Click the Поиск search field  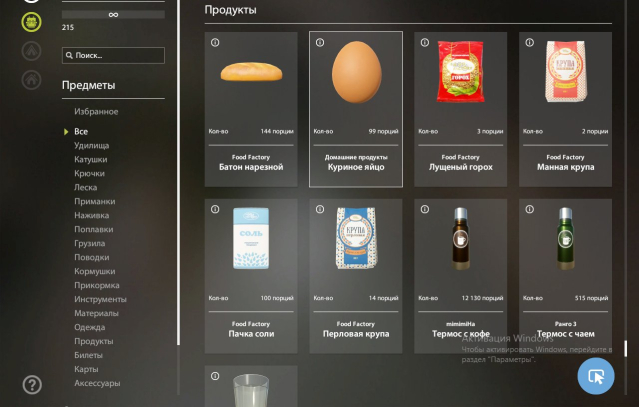[x=113, y=55]
